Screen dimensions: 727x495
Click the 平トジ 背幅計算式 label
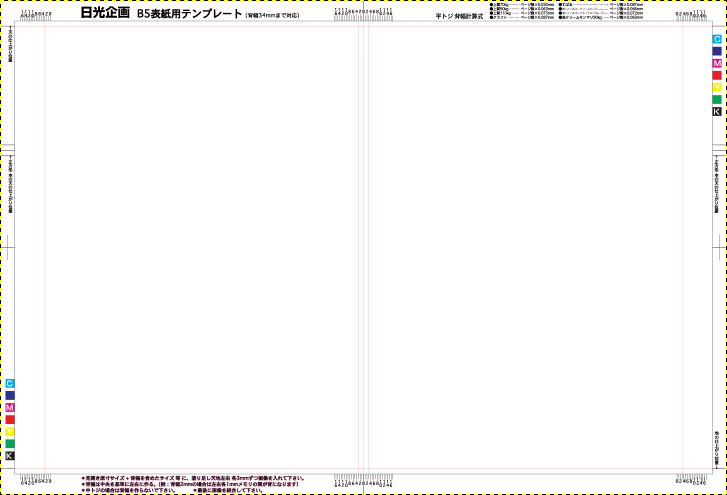[x=459, y=16]
